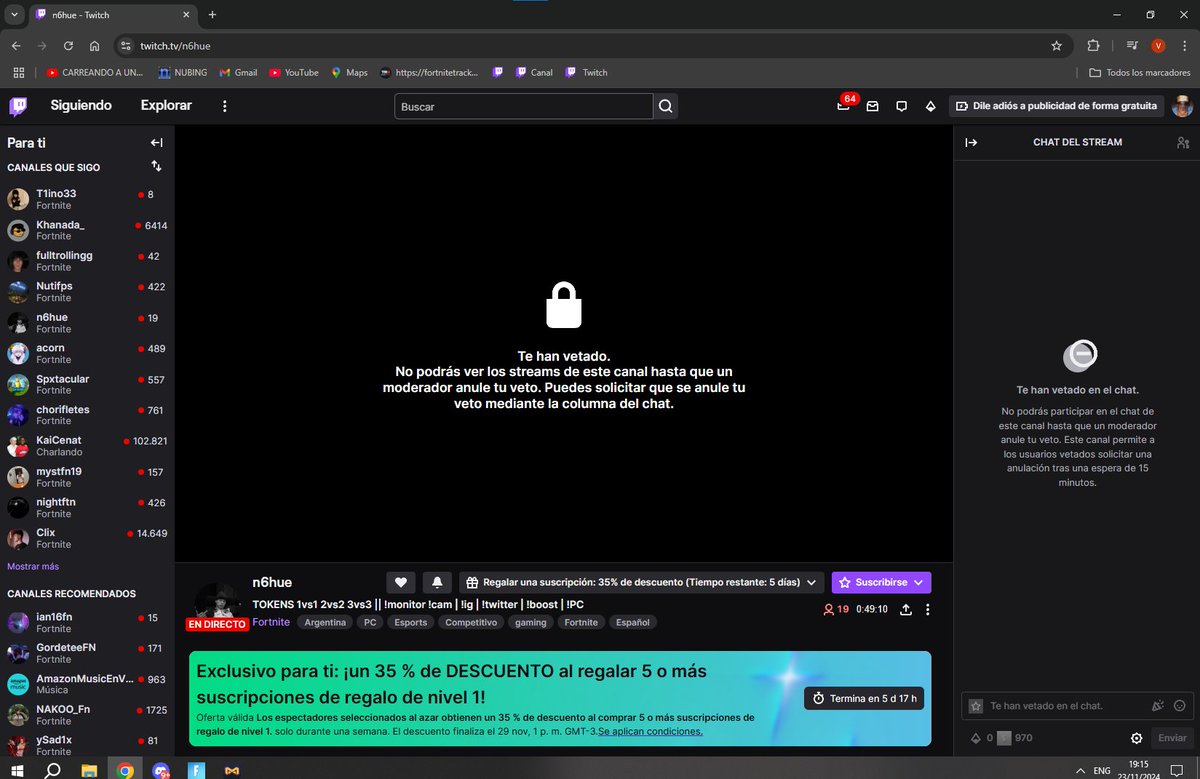Click the bookmark star in address bar
The width and height of the screenshot is (1200, 779).
coord(1056,46)
